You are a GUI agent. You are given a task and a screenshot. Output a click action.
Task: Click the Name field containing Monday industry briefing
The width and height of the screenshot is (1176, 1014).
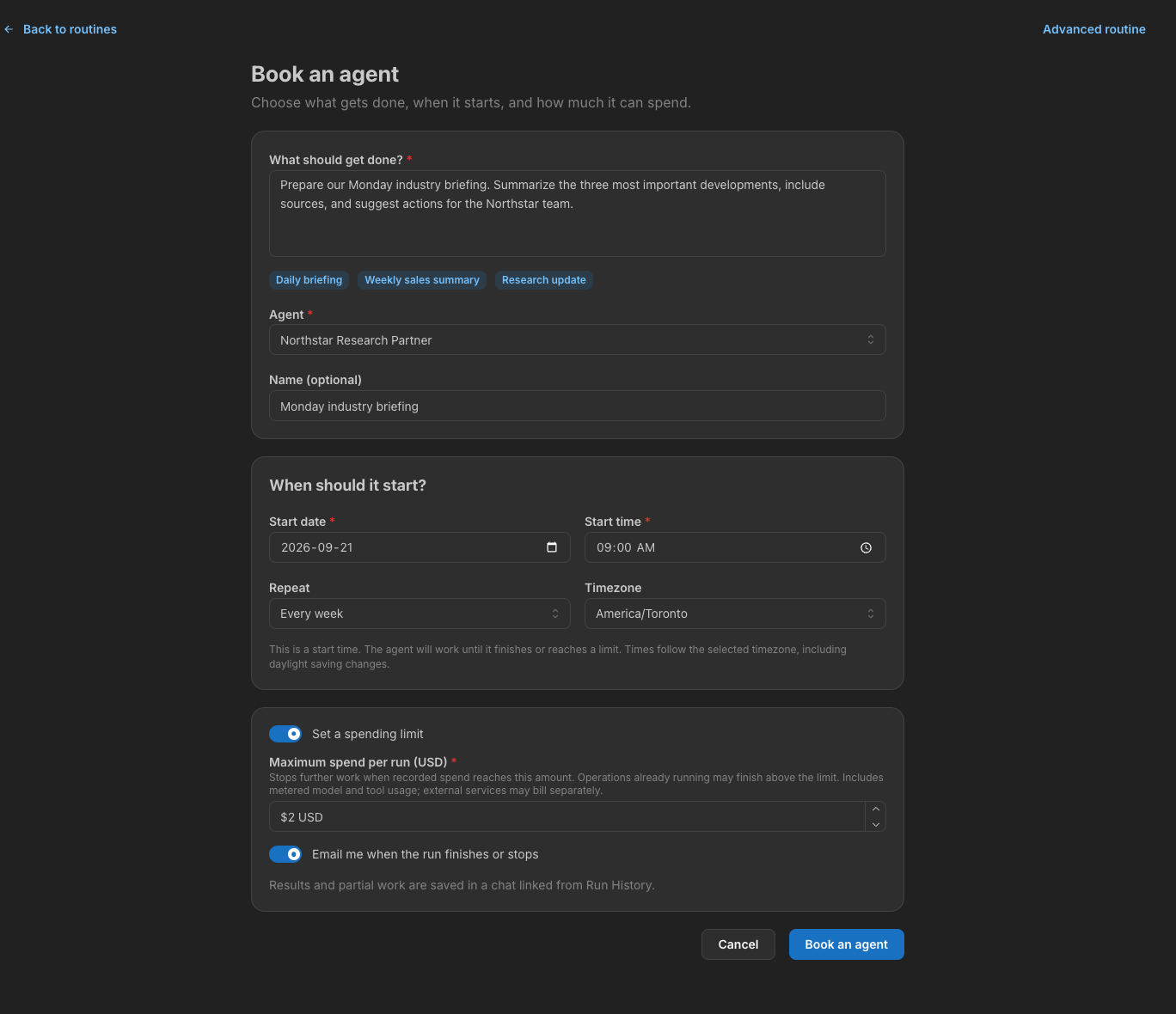coord(578,406)
